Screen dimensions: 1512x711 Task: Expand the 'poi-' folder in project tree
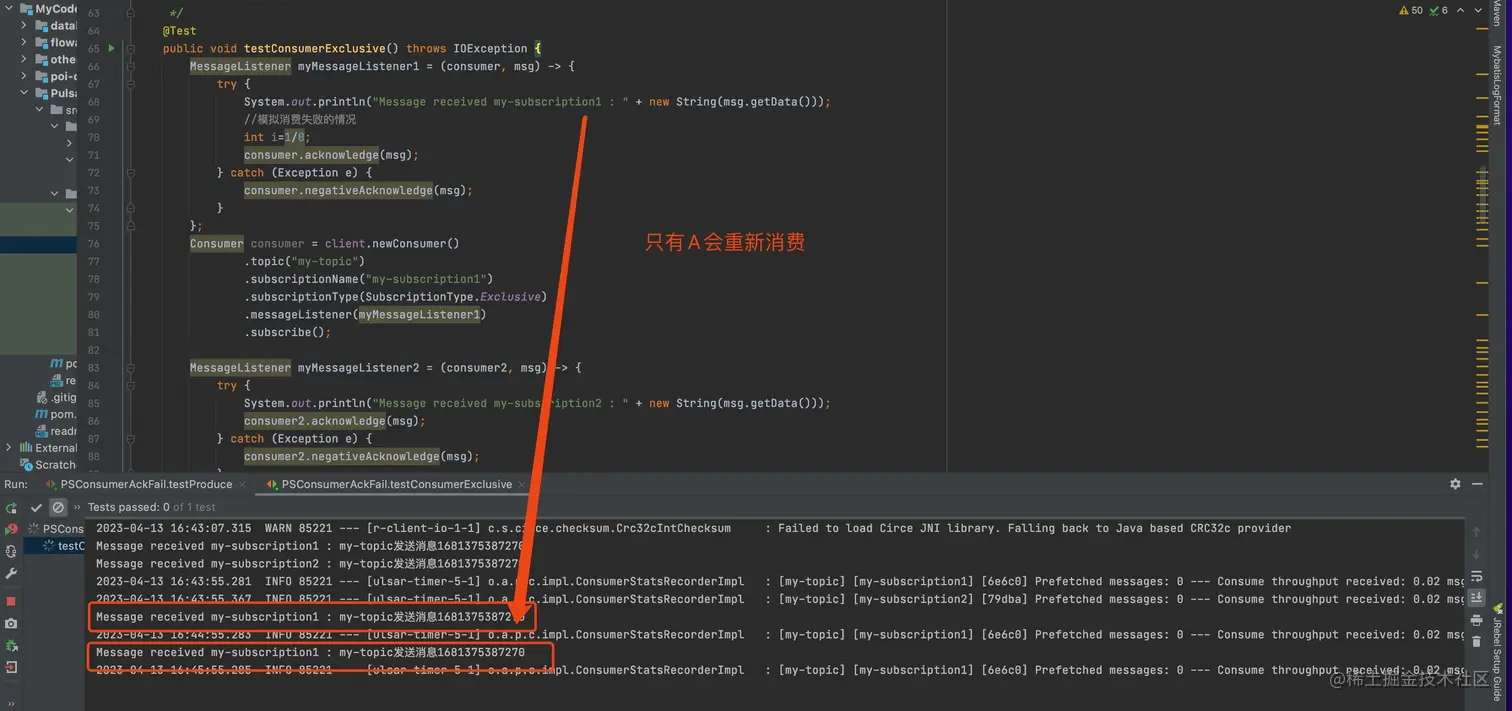(x=24, y=76)
